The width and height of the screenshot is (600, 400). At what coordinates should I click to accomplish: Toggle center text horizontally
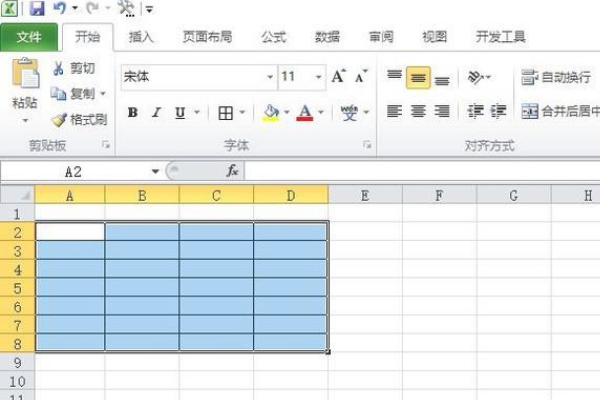[x=418, y=111]
